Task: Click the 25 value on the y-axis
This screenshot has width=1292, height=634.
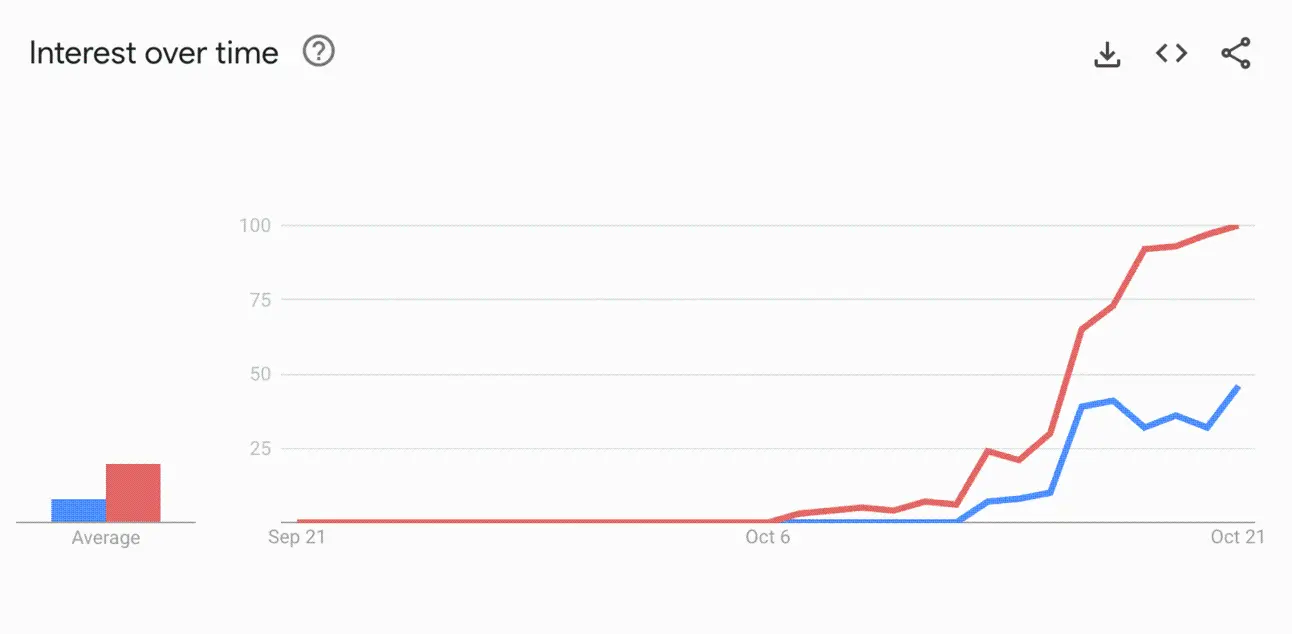Action: (259, 448)
